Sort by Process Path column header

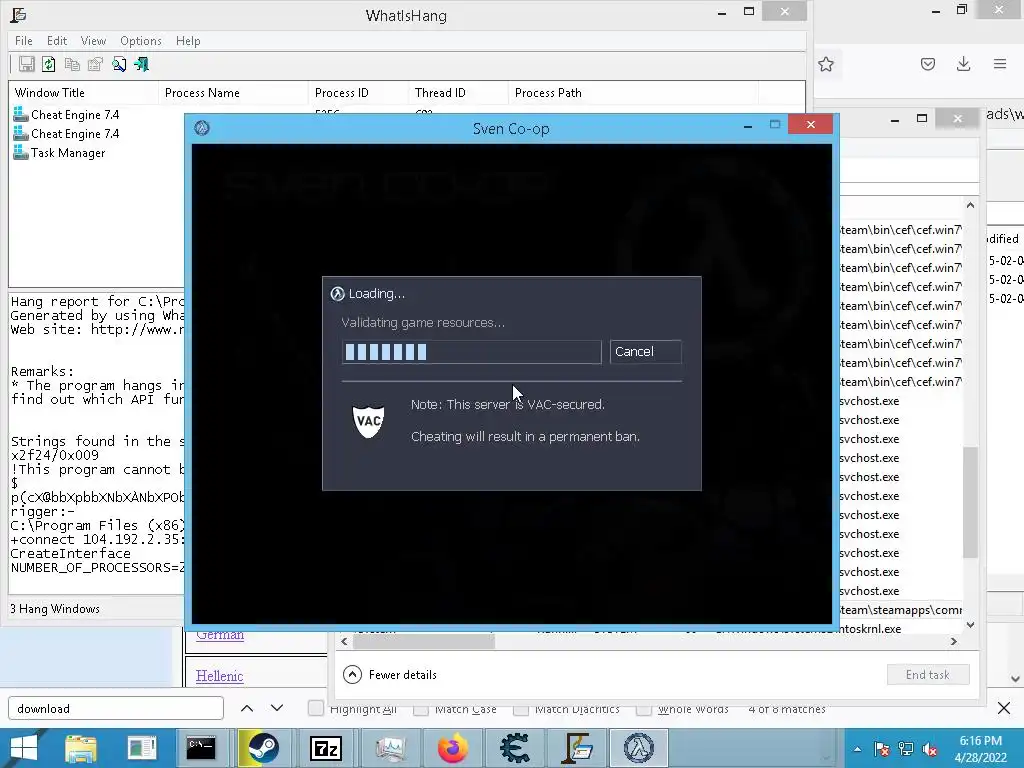click(x=633, y=93)
